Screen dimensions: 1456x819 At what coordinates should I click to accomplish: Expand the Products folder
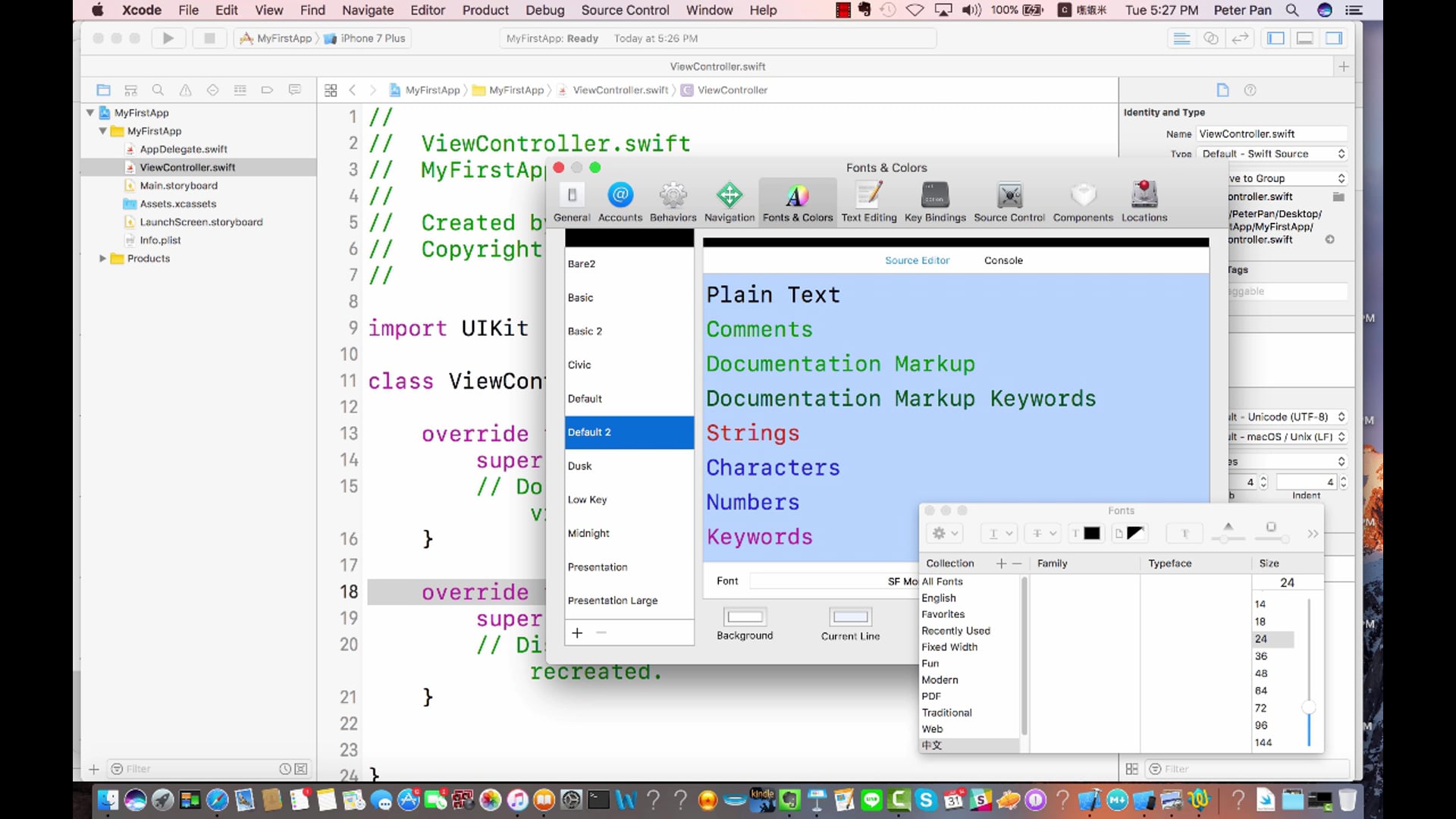coord(102,259)
